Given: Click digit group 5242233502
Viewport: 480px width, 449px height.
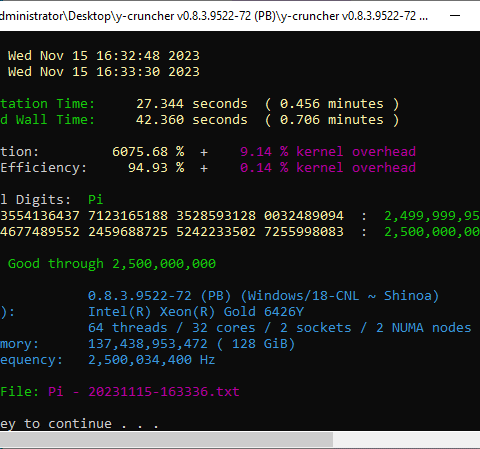Looking at the screenshot, I should (x=216, y=232).
